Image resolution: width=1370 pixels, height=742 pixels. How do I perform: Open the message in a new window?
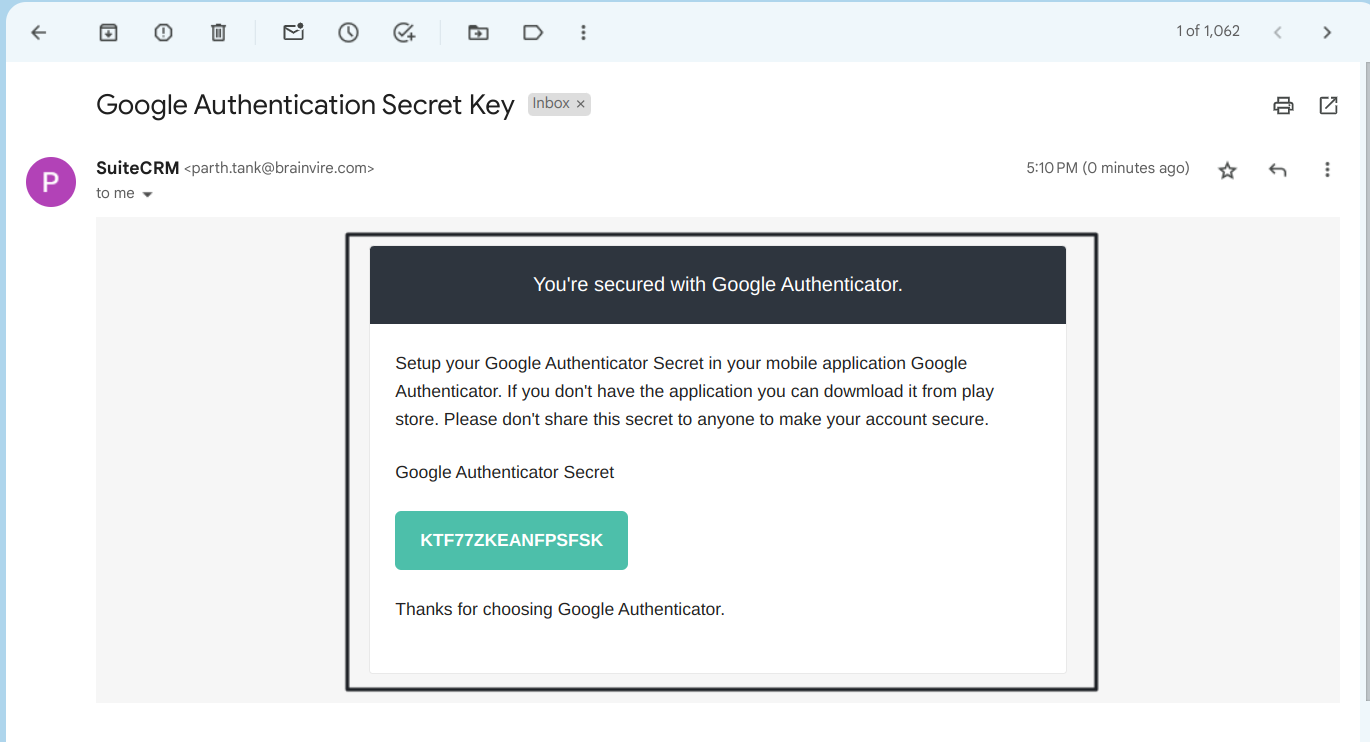pos(1328,104)
